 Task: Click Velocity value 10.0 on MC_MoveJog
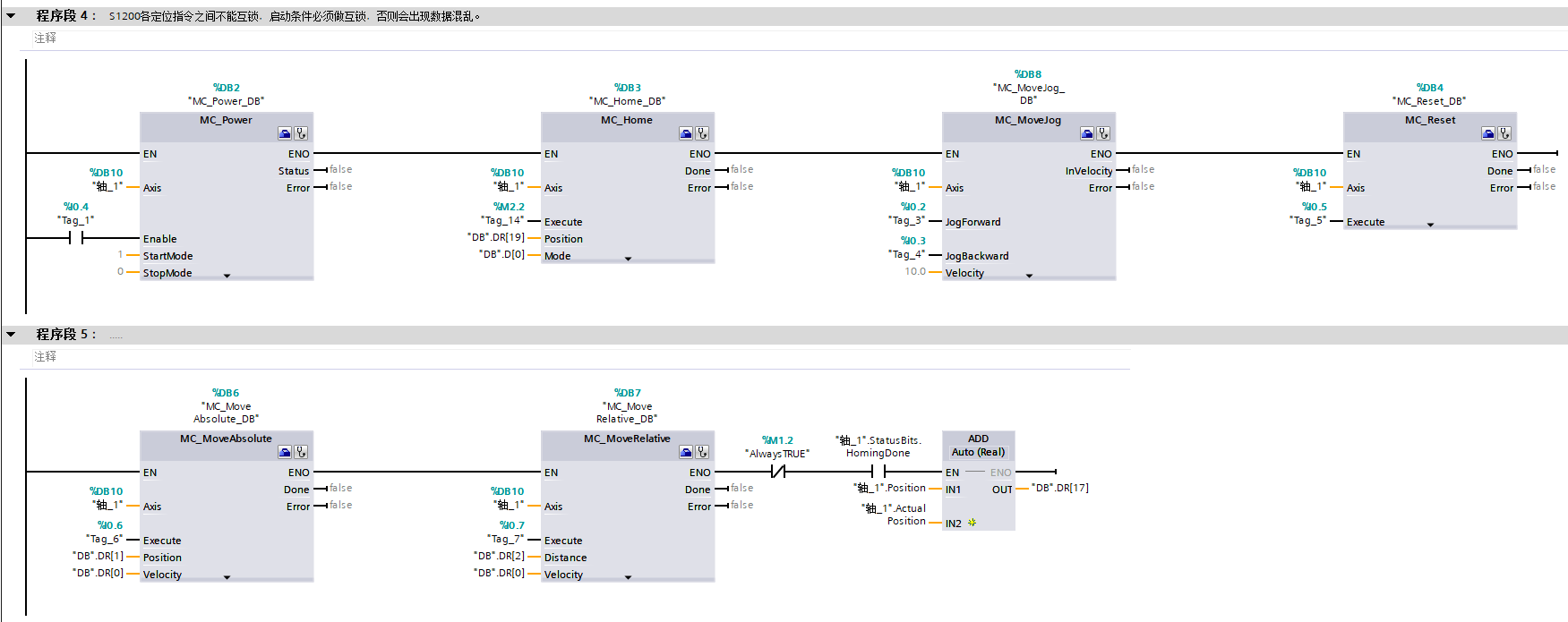pyautogui.click(x=915, y=272)
